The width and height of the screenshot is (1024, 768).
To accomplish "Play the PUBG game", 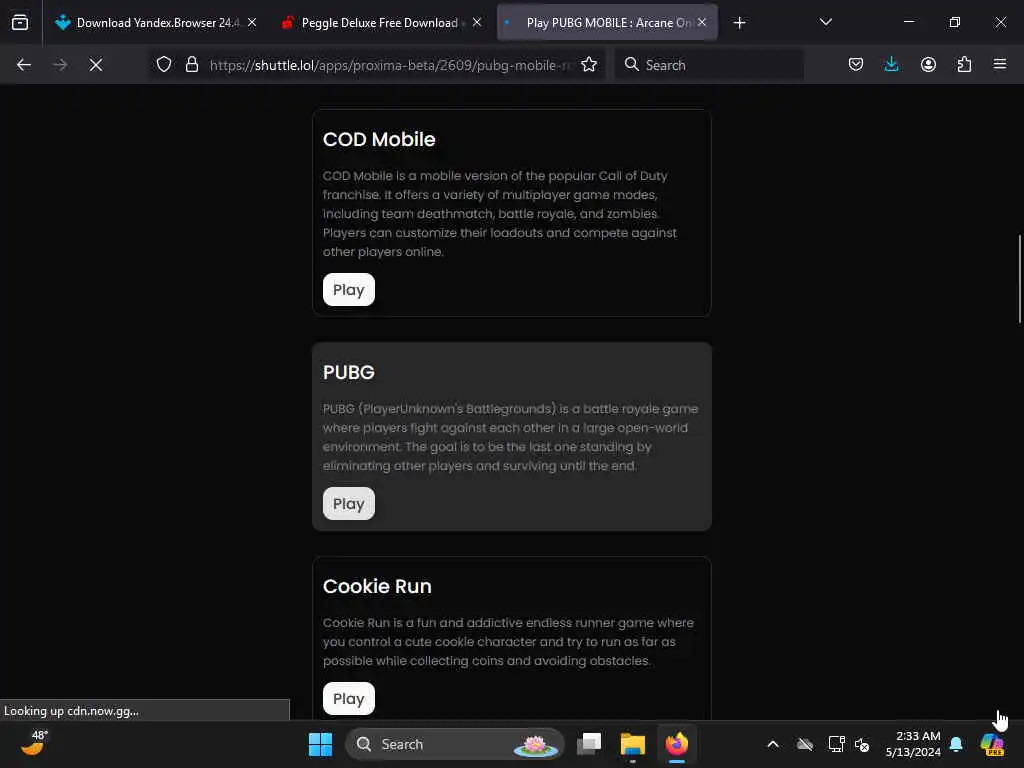I will [349, 504].
